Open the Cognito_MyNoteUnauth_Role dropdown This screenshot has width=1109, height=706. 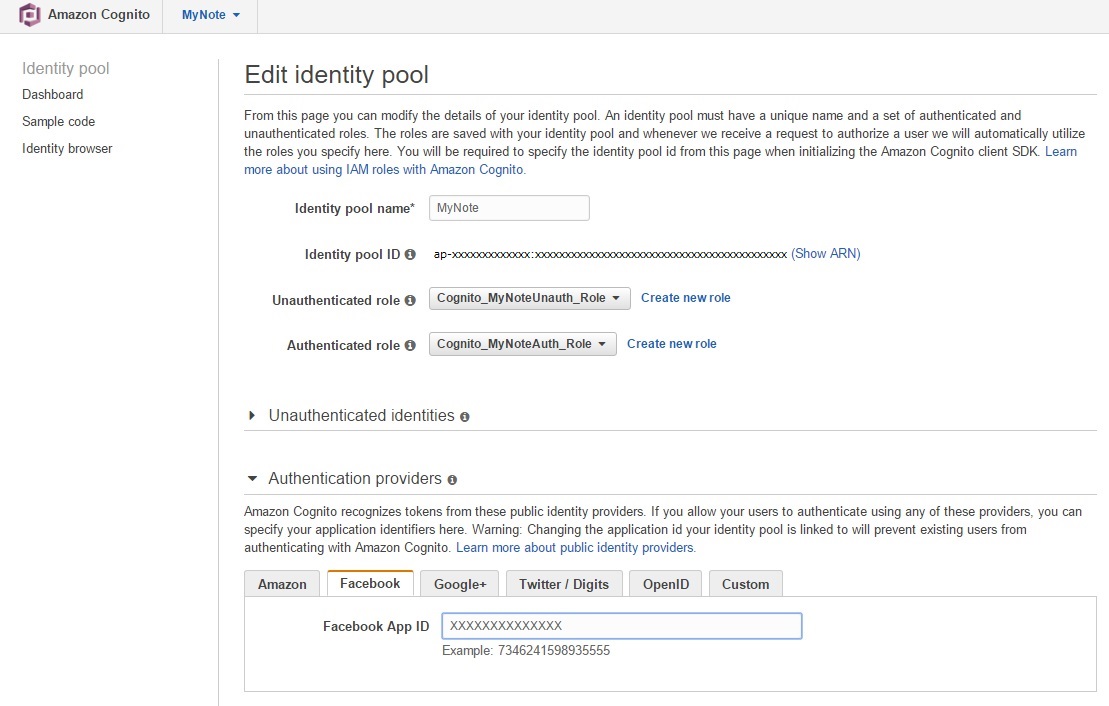pos(529,298)
